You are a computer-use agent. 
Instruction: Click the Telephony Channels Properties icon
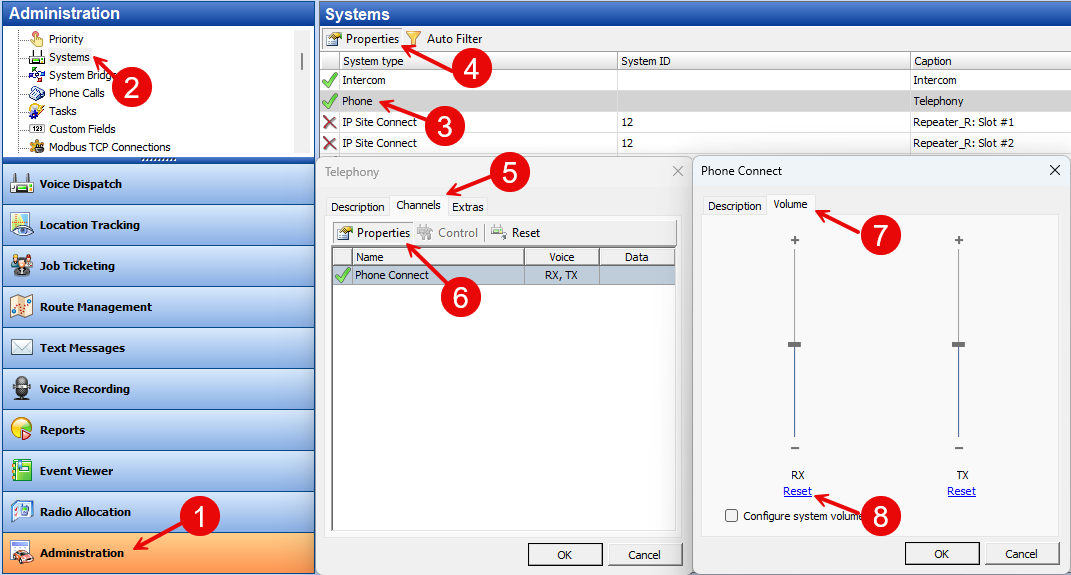(x=345, y=233)
